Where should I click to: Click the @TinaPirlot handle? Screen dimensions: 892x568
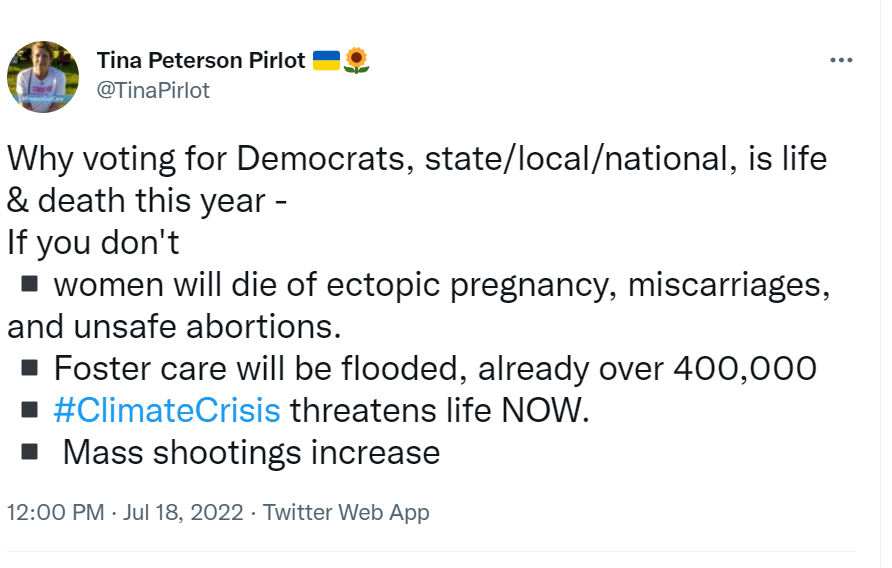(153, 90)
